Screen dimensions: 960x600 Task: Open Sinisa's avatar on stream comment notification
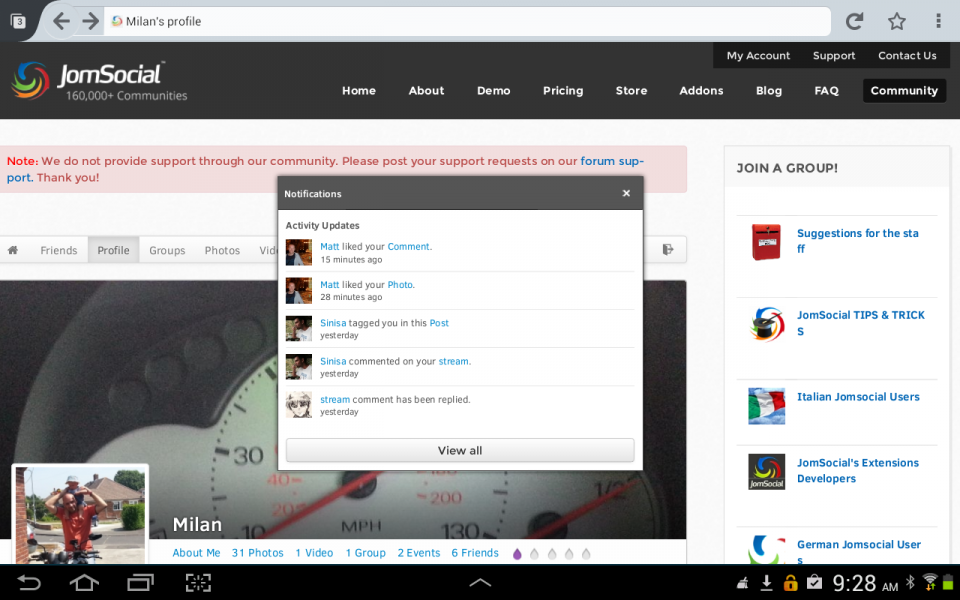(x=299, y=367)
